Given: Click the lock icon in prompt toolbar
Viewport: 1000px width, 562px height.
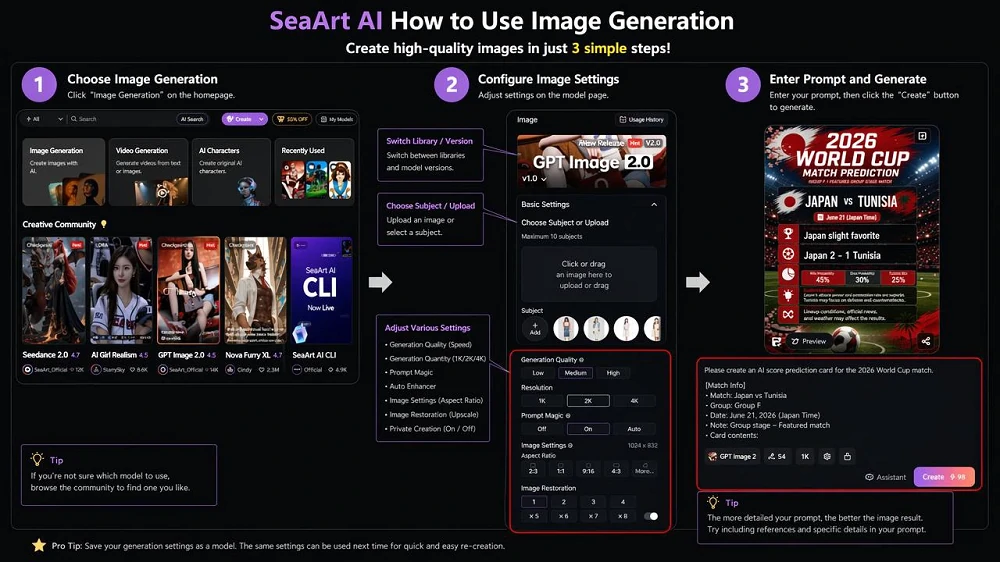Looking at the screenshot, I should click(847, 456).
